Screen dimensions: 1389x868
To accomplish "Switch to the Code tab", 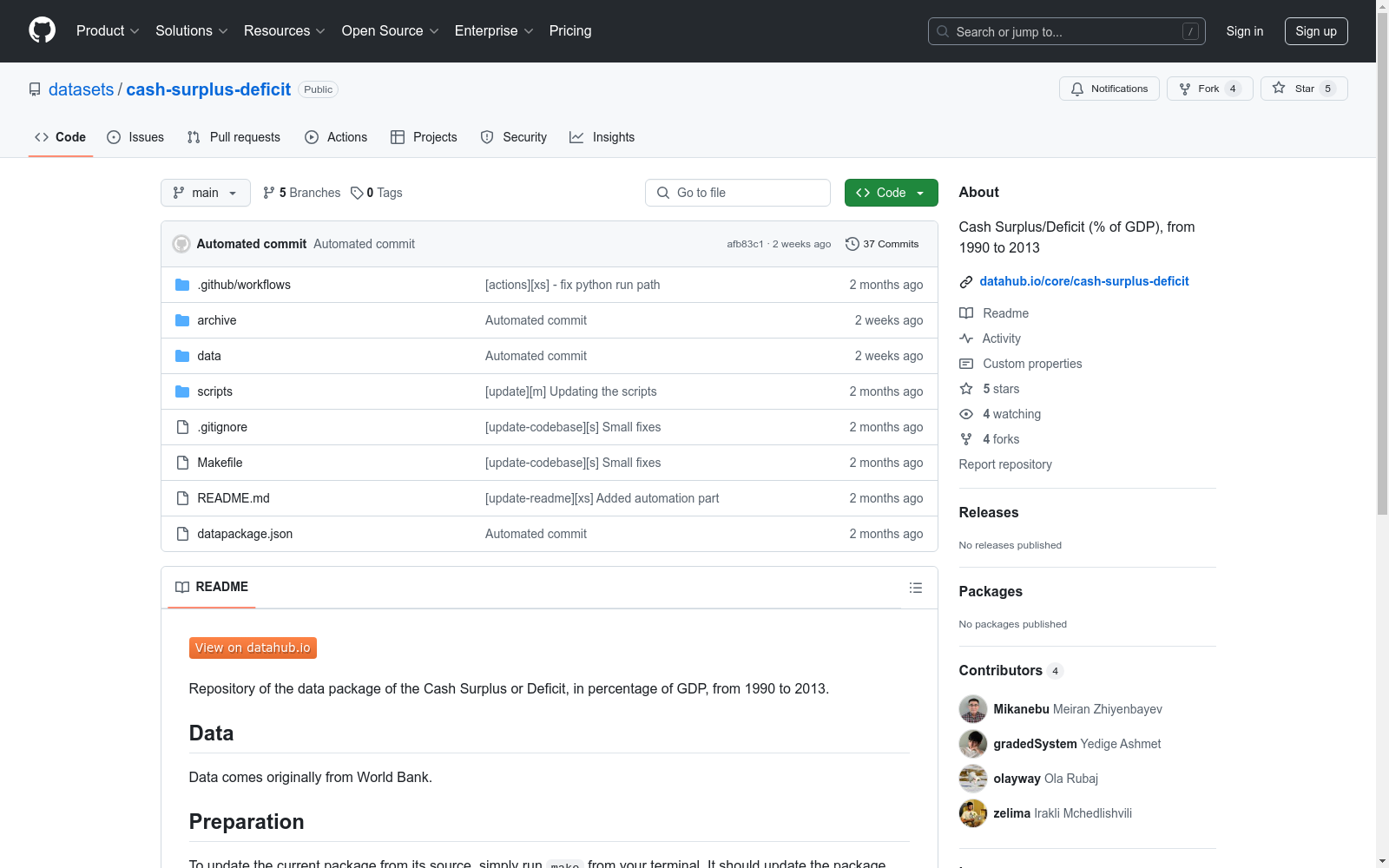I will pos(61,137).
